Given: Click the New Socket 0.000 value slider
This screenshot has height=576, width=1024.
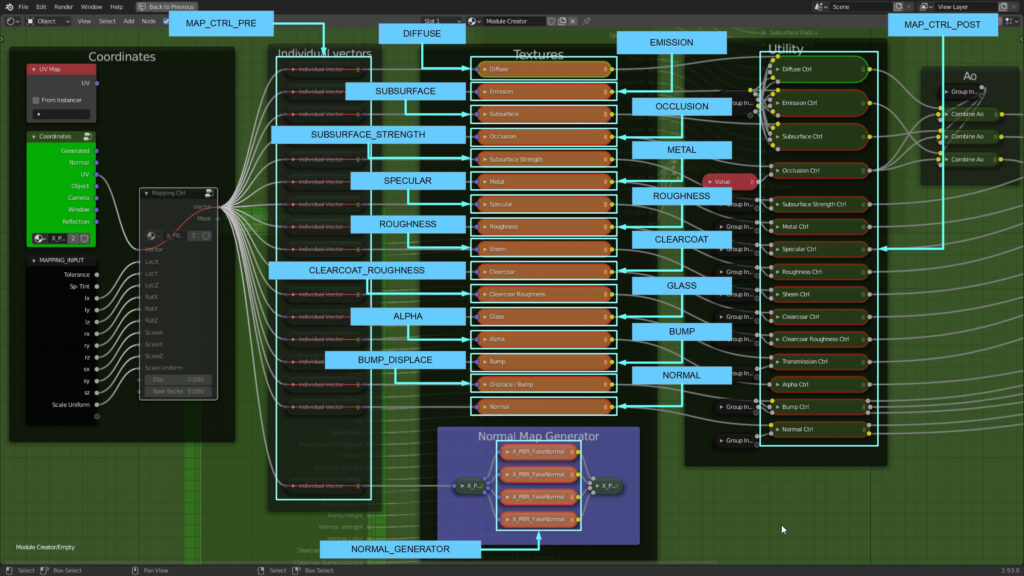Looking at the screenshot, I should click(x=178, y=391).
